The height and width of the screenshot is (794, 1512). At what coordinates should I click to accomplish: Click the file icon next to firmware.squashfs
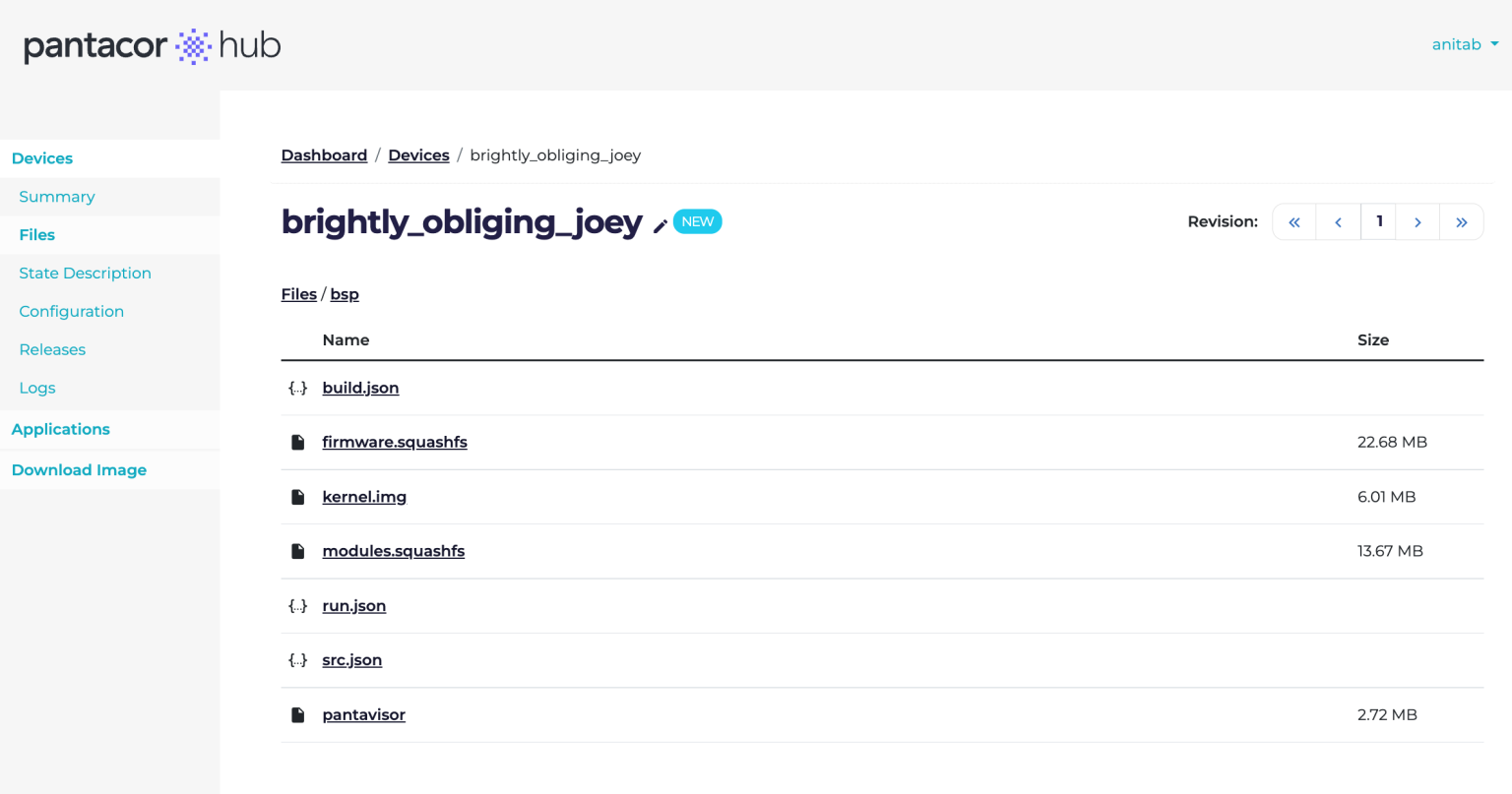click(x=297, y=443)
